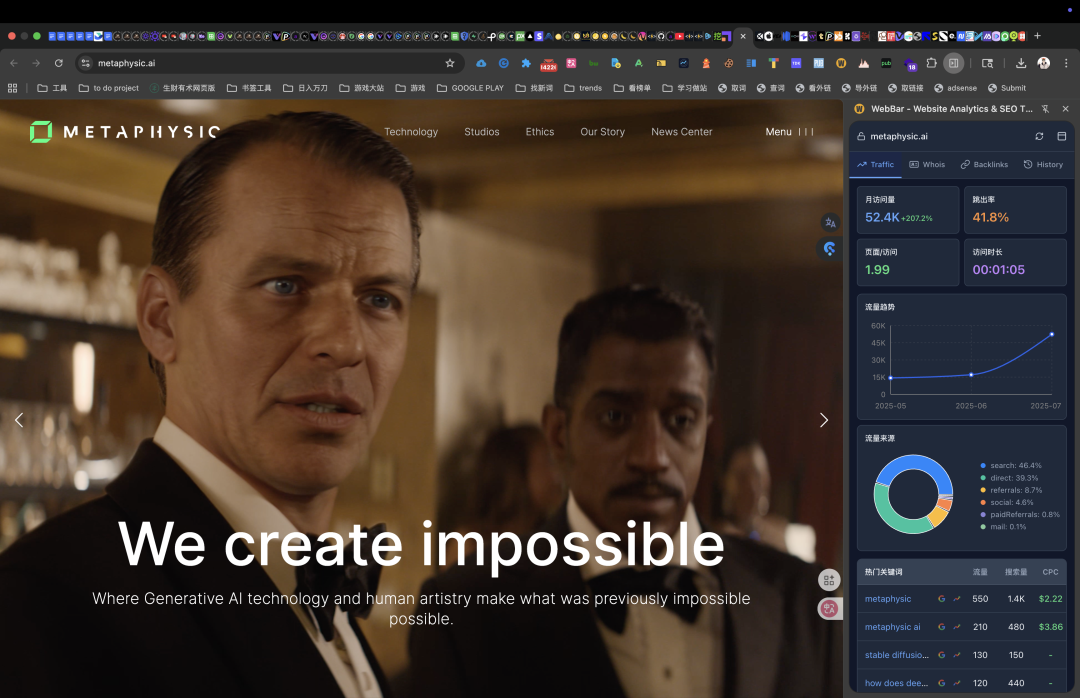The width and height of the screenshot is (1080, 698).
Task: Click the address bar showing metaphysic.ai
Action: pos(269,63)
